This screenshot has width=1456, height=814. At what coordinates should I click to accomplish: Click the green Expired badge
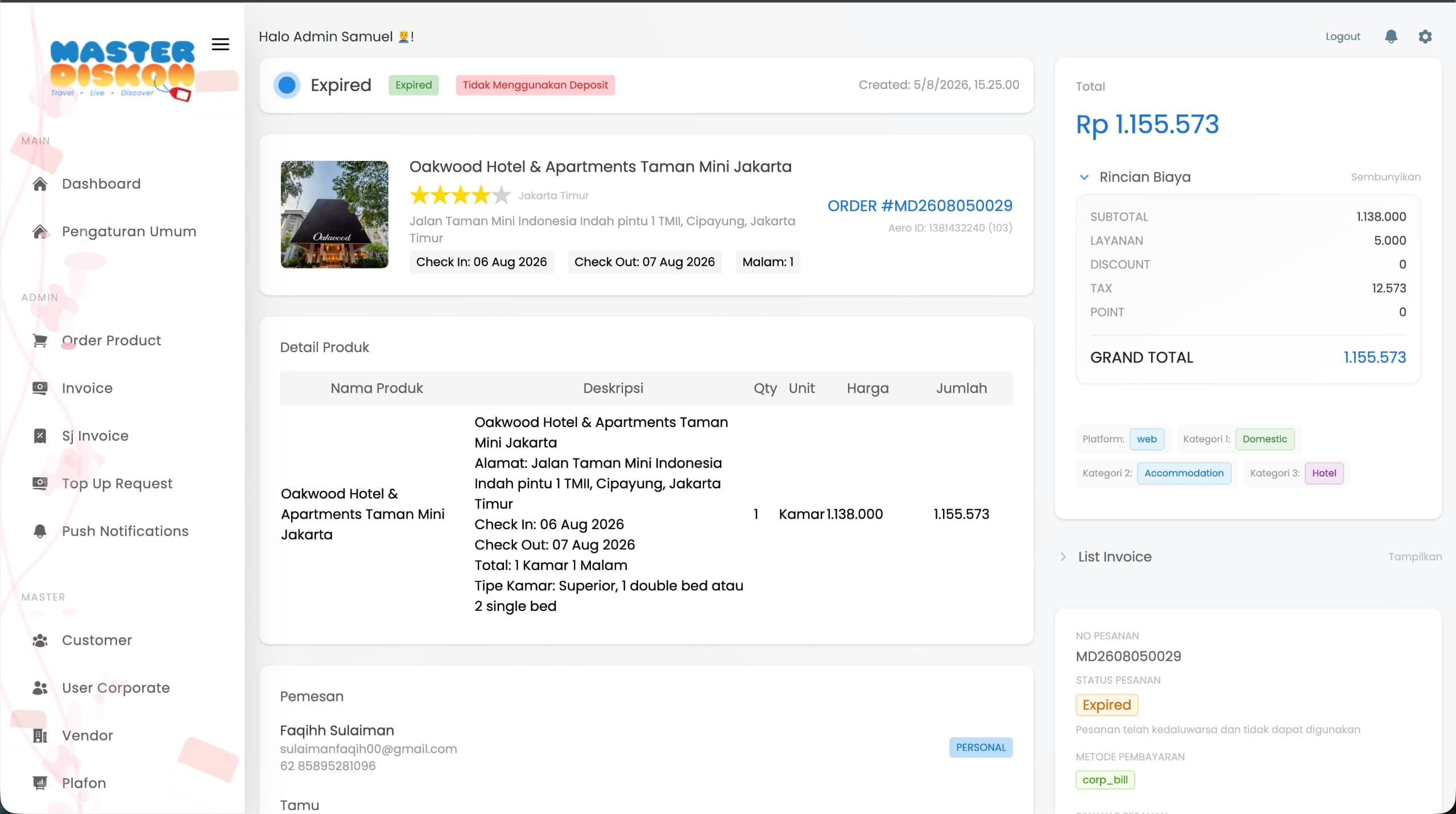[413, 85]
